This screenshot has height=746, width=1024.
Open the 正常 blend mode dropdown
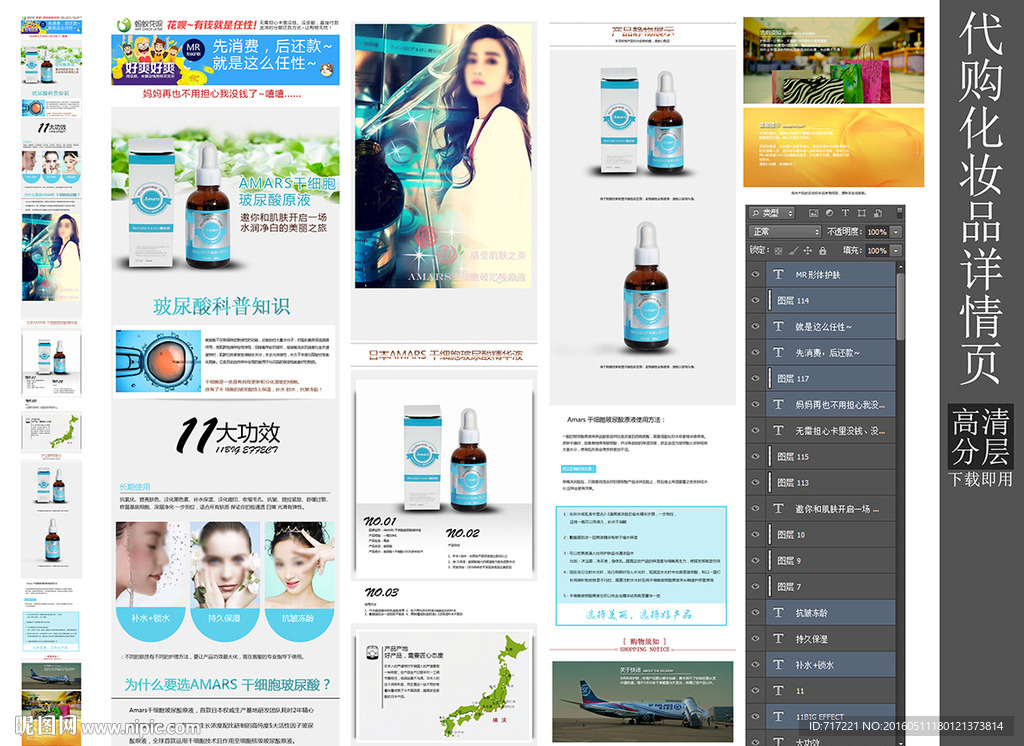784,232
